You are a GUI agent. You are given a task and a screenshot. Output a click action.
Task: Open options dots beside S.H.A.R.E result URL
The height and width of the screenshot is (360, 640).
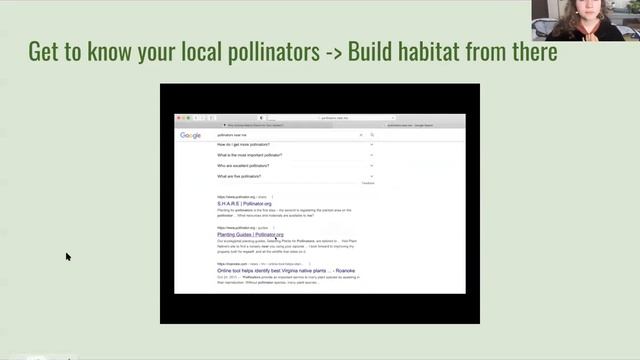pyautogui.click(x=272, y=197)
